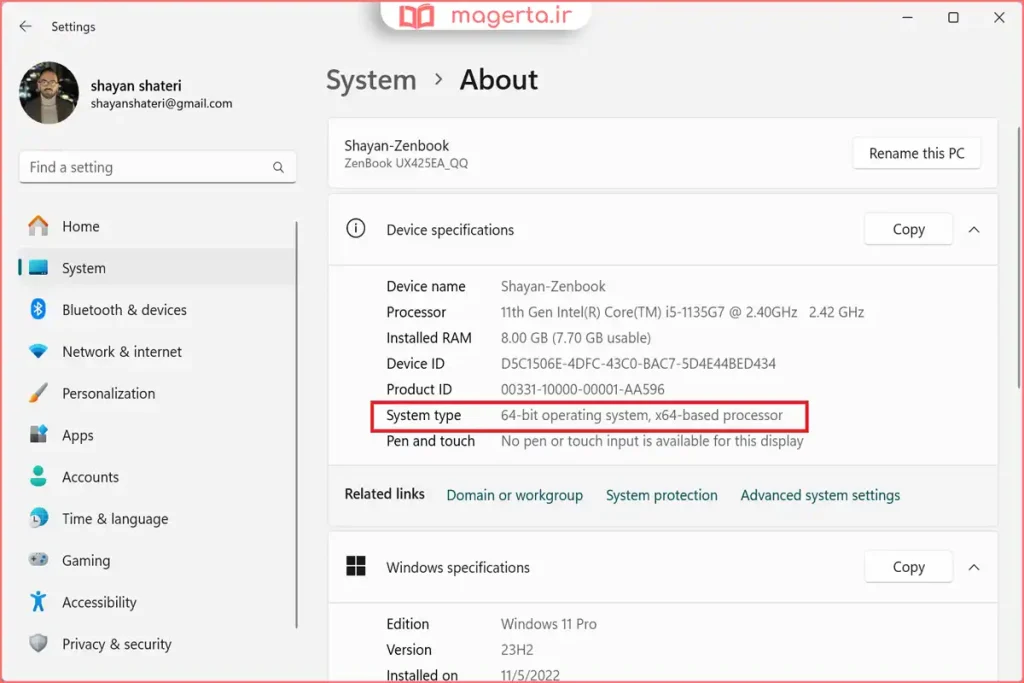Click the back arrow in title bar
1024x683 pixels.
click(x=24, y=27)
